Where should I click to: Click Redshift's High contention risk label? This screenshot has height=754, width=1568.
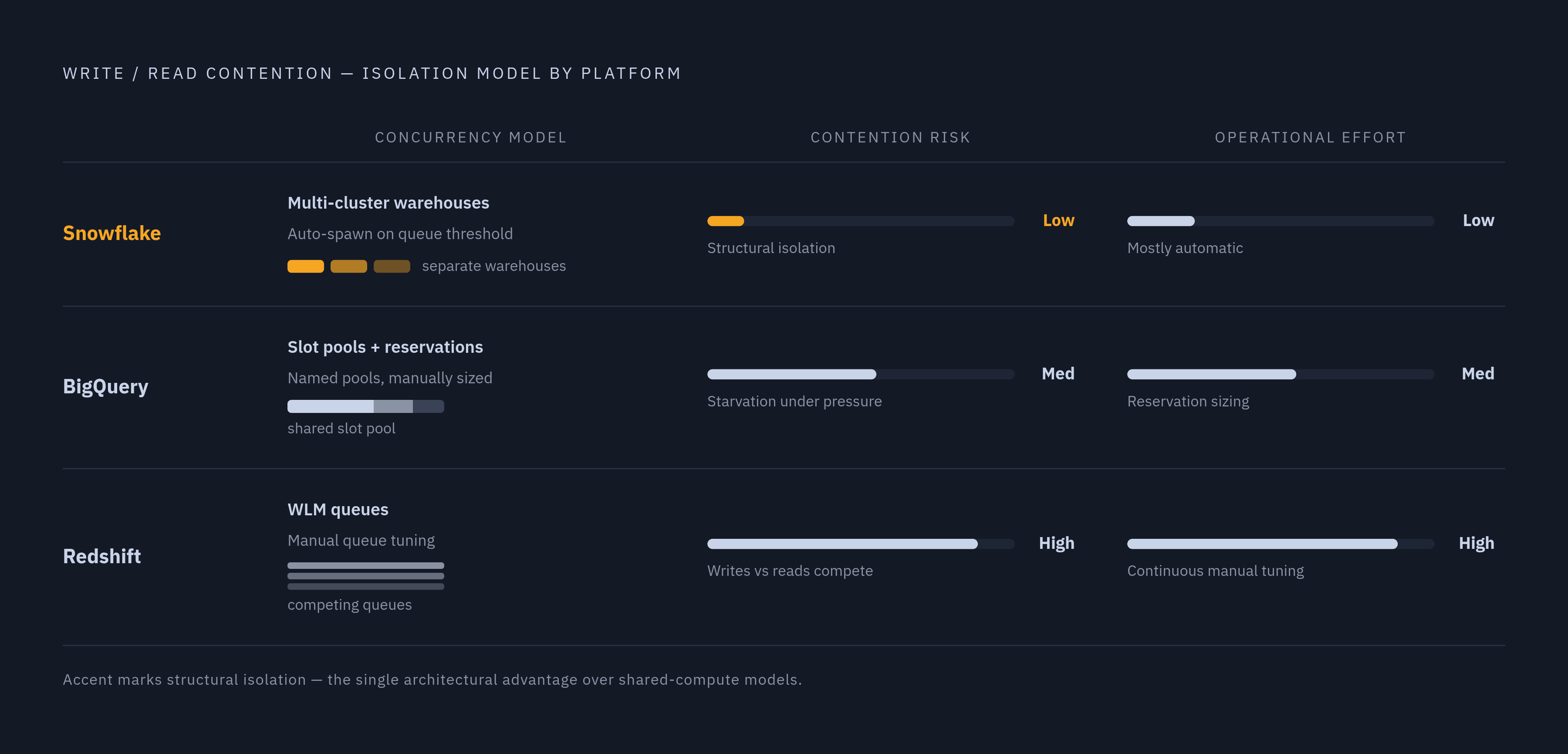pos(1057,544)
